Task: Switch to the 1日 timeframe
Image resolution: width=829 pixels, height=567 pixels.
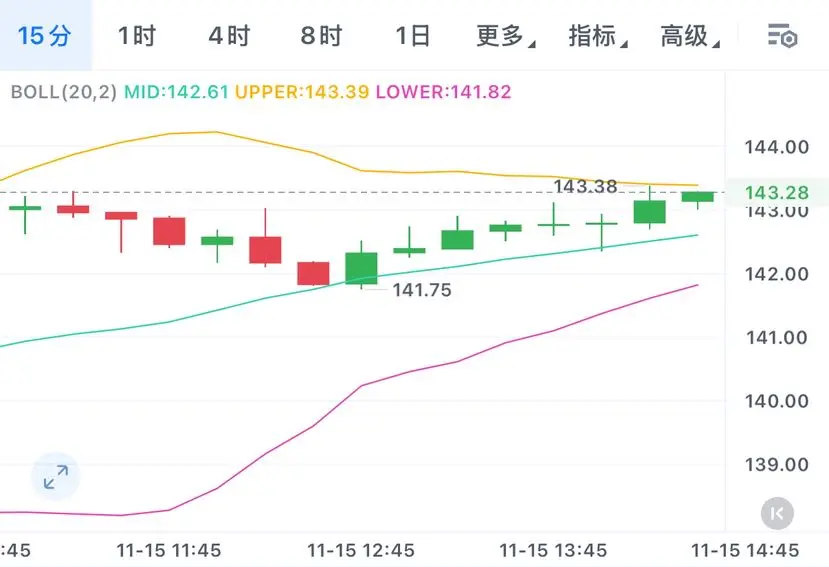Action: pos(412,36)
